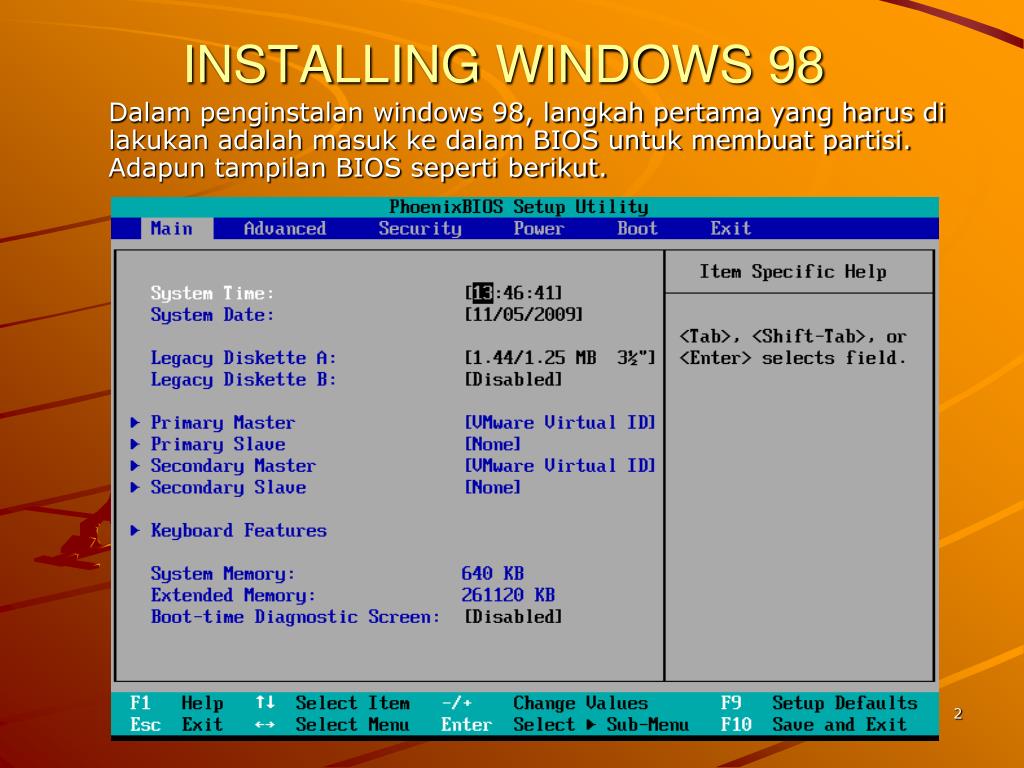The image size is (1024, 768).
Task: Click the PhoenixBIOS Setup Utility title
Action: pos(519,207)
